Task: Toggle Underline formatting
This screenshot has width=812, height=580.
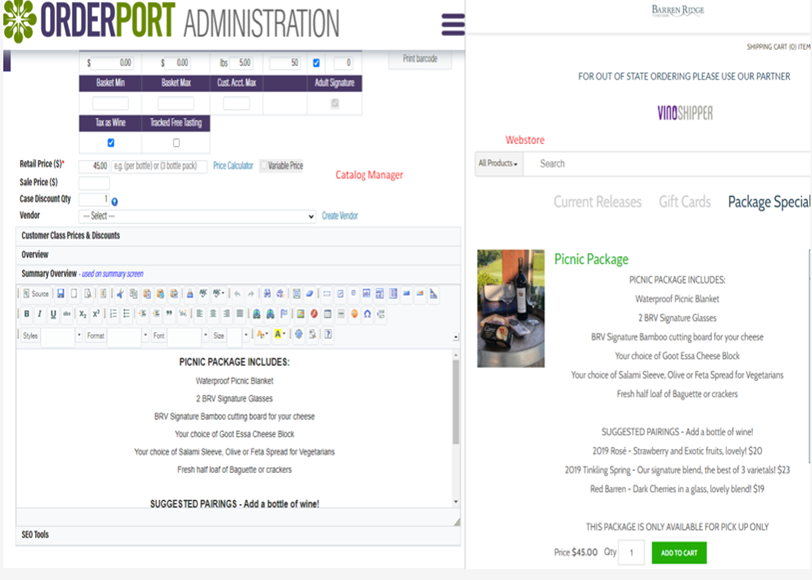Action: pos(53,313)
